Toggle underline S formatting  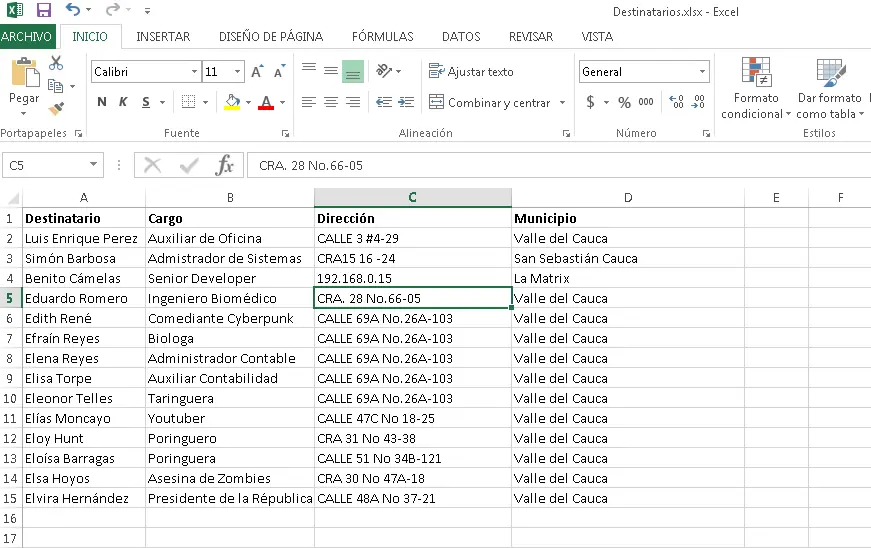[x=146, y=102]
